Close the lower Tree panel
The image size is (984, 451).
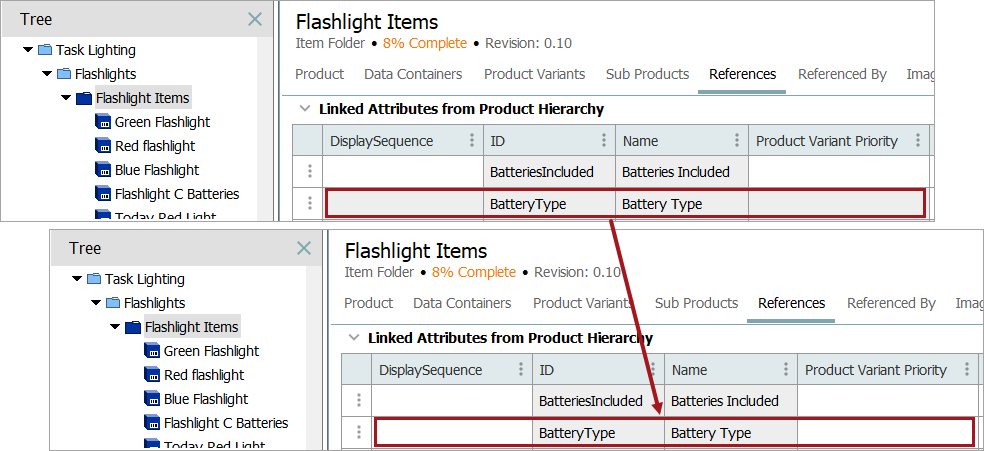(304, 248)
